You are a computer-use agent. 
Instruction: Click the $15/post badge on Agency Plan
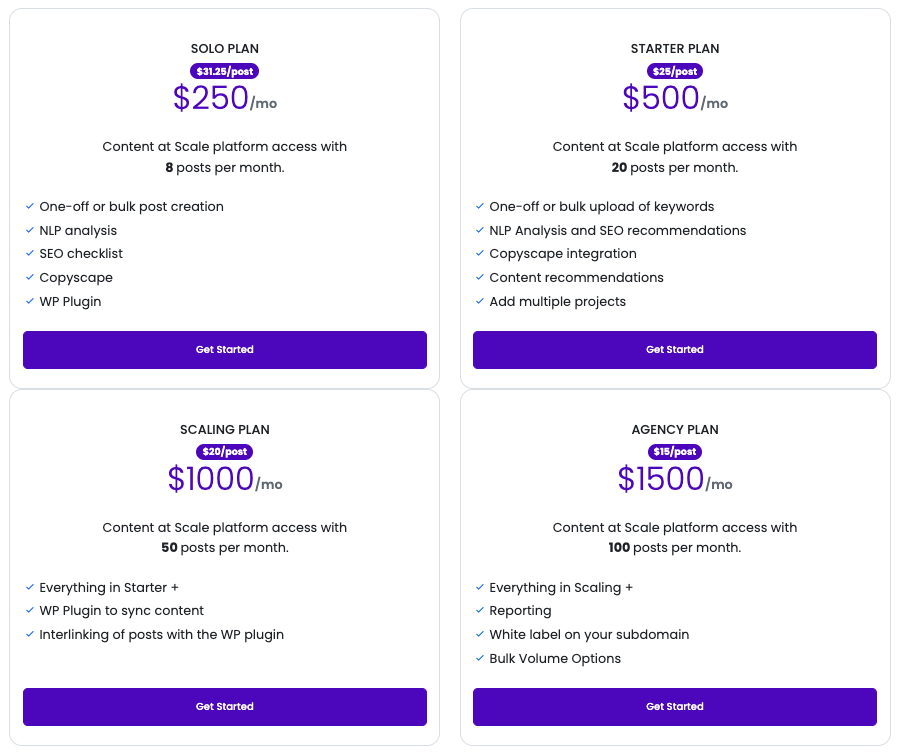click(x=675, y=452)
